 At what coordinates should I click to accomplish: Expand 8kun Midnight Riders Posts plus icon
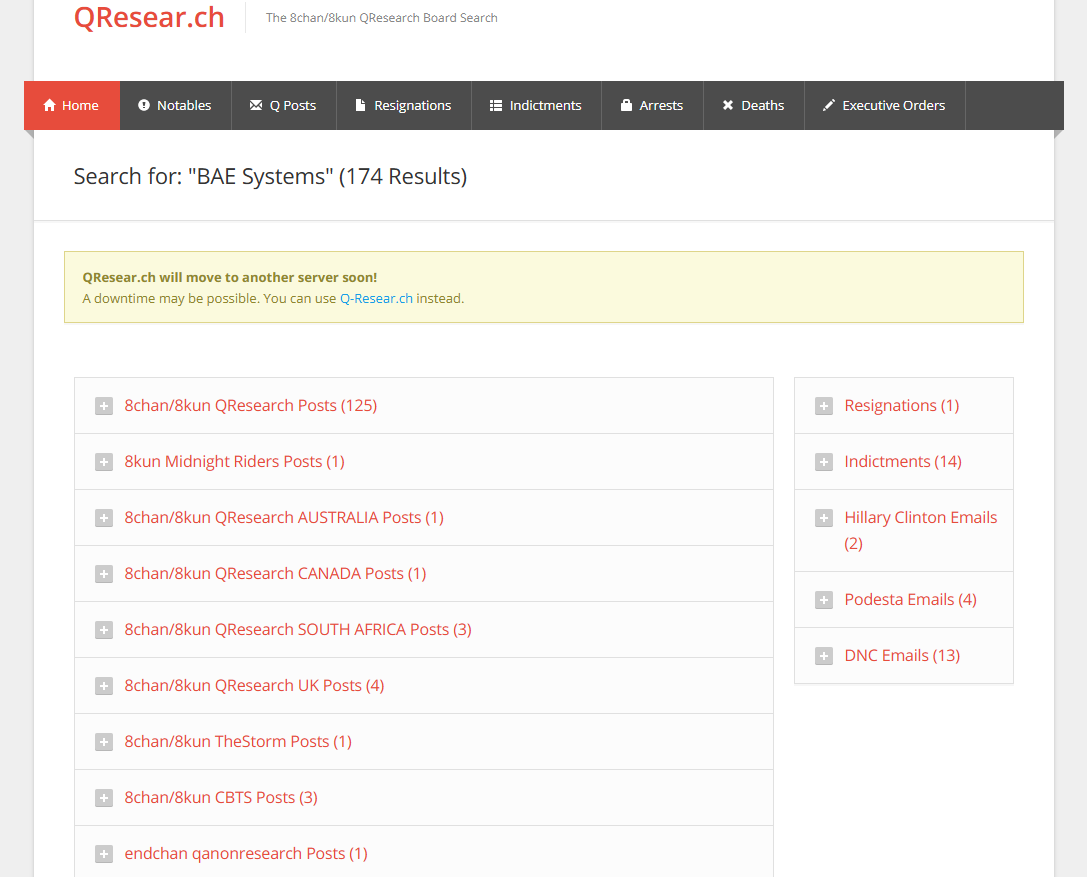tap(104, 462)
